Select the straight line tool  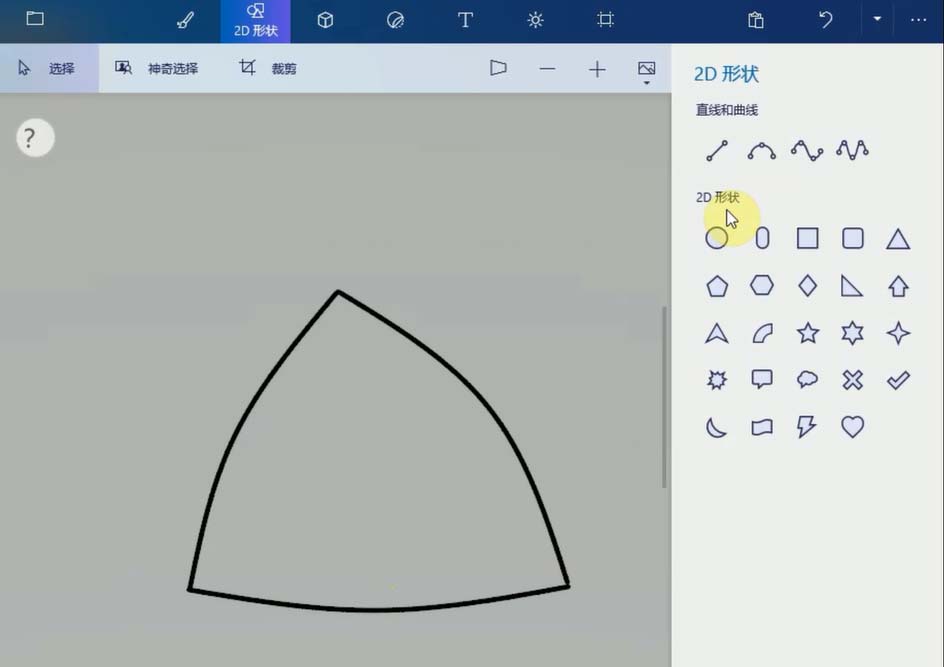(x=716, y=150)
